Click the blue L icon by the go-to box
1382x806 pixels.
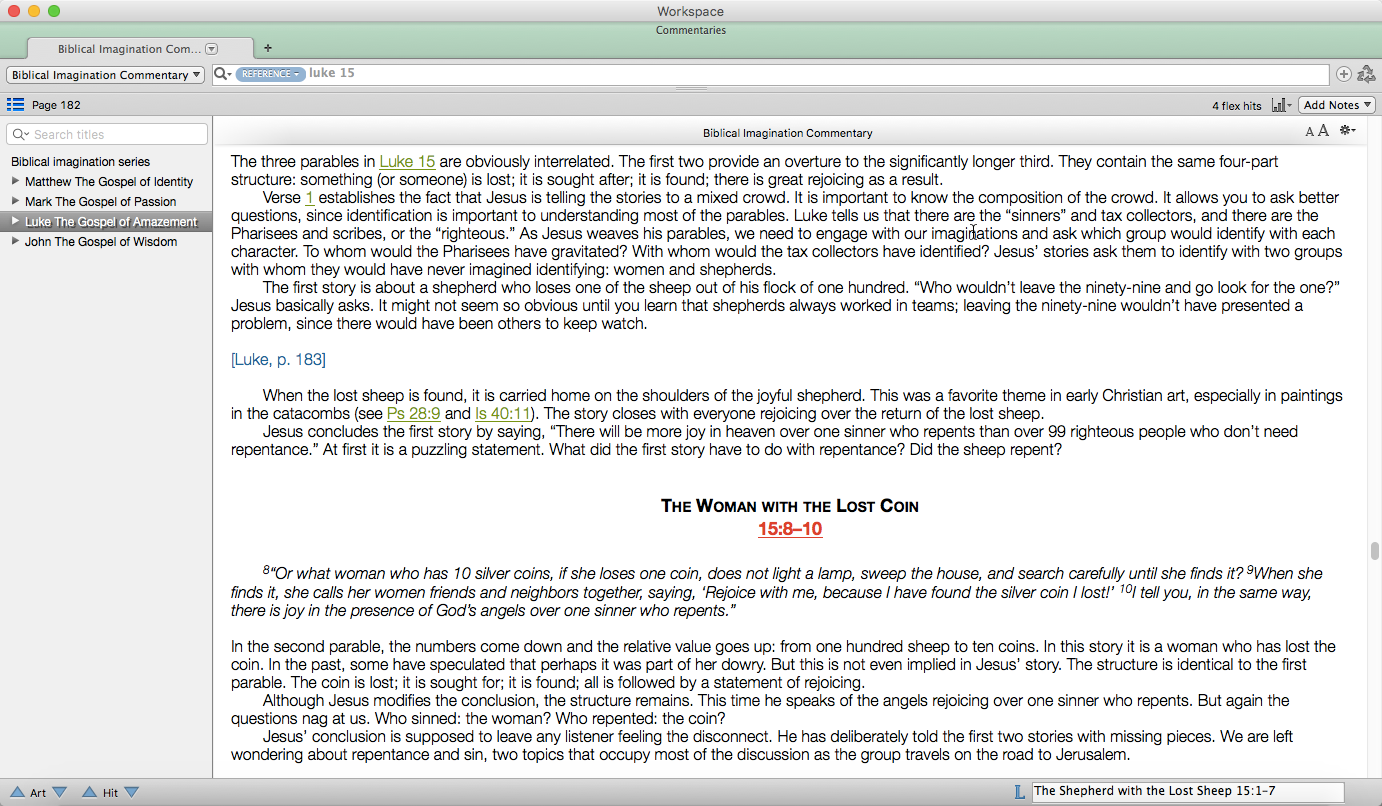[1019, 792]
